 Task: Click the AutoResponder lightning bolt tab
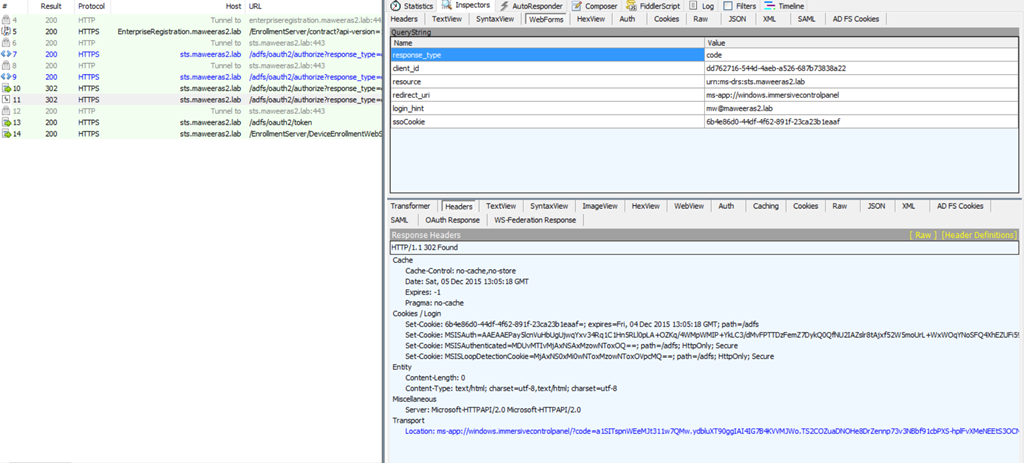(539, 6)
